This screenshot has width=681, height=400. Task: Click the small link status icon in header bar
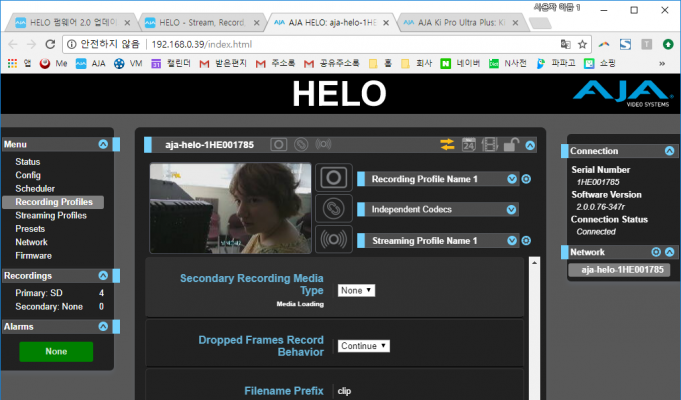click(x=301, y=144)
